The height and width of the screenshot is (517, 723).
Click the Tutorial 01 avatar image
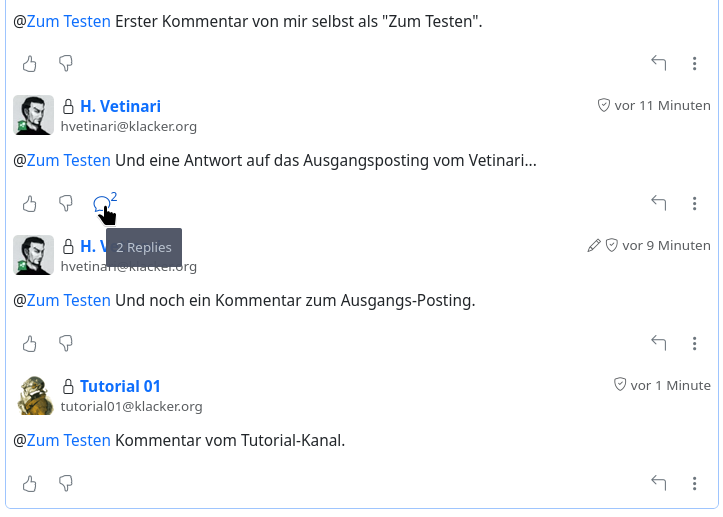pyautogui.click(x=33, y=395)
